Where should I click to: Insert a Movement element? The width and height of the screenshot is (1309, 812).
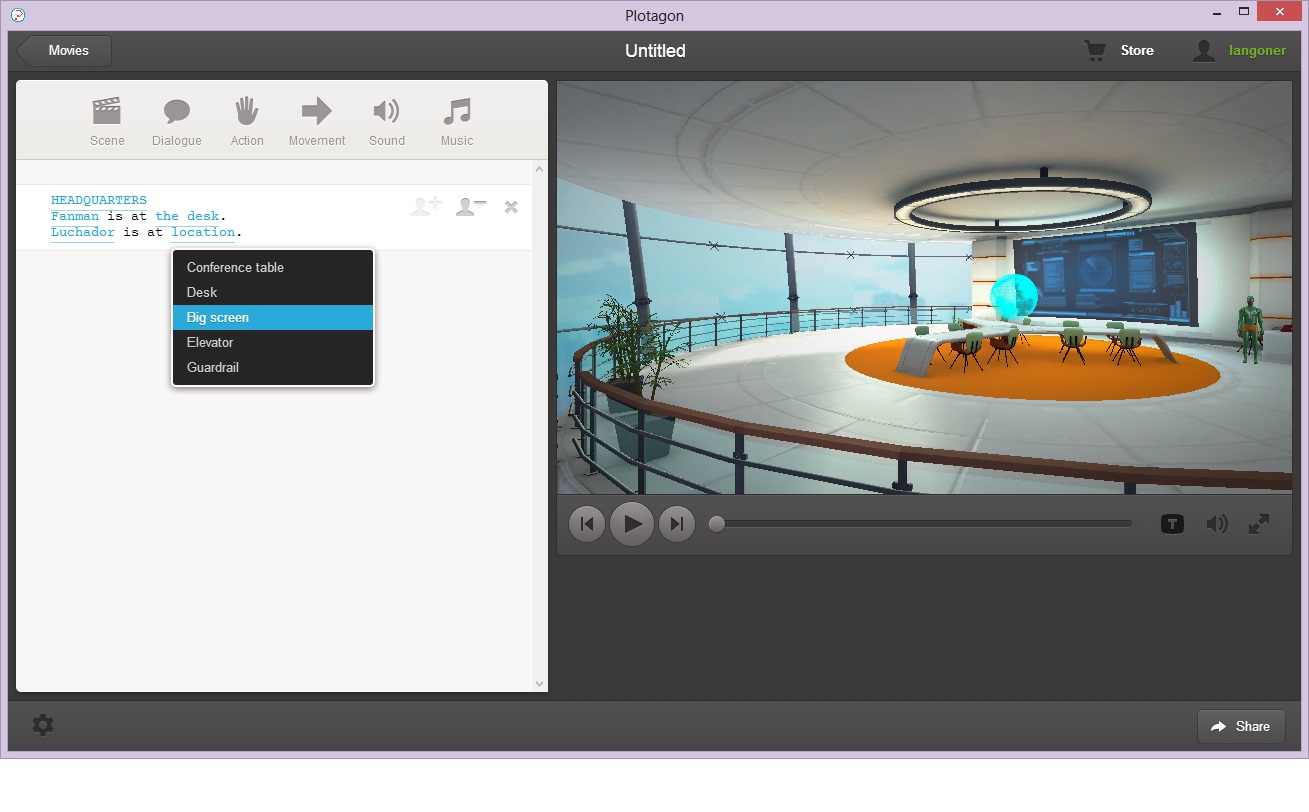(x=317, y=122)
